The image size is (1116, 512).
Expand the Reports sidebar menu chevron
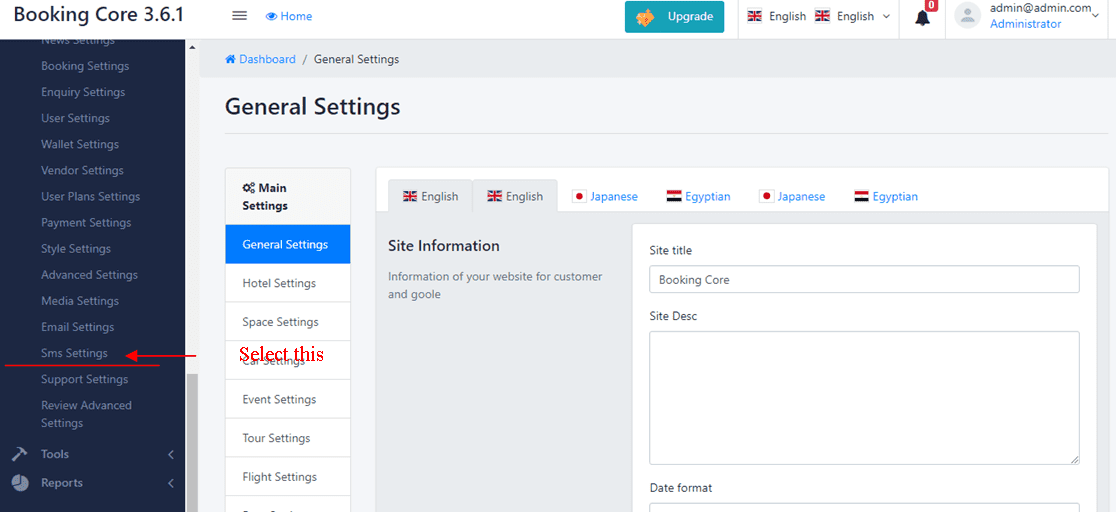(171, 484)
